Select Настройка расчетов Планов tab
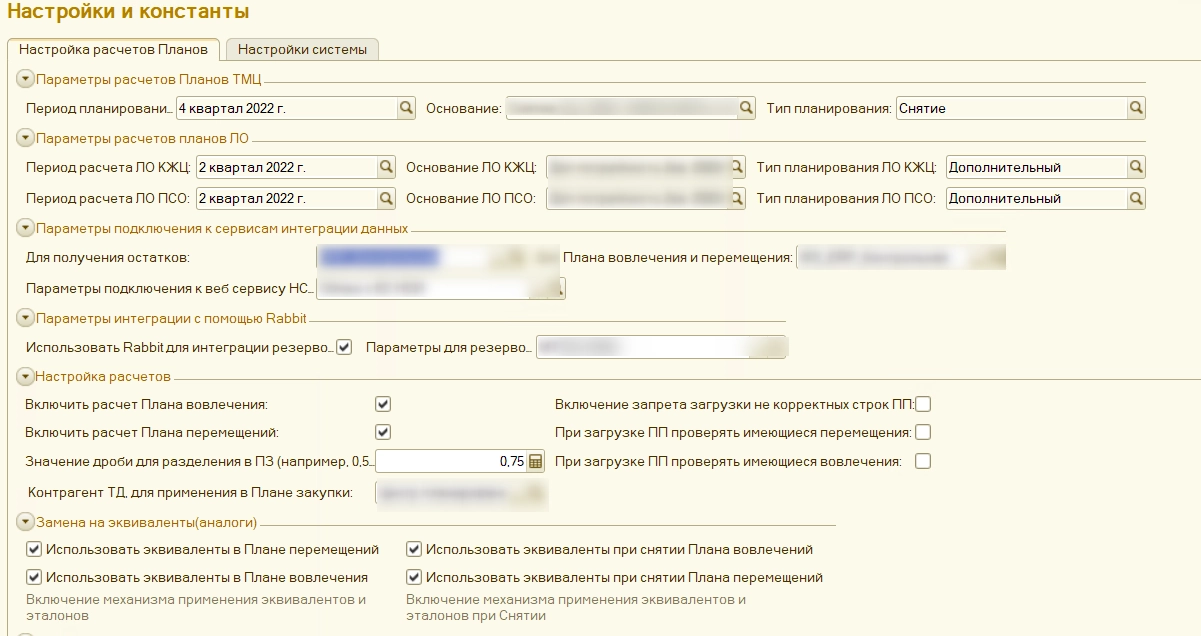1201x636 pixels. pyautogui.click(x=114, y=49)
